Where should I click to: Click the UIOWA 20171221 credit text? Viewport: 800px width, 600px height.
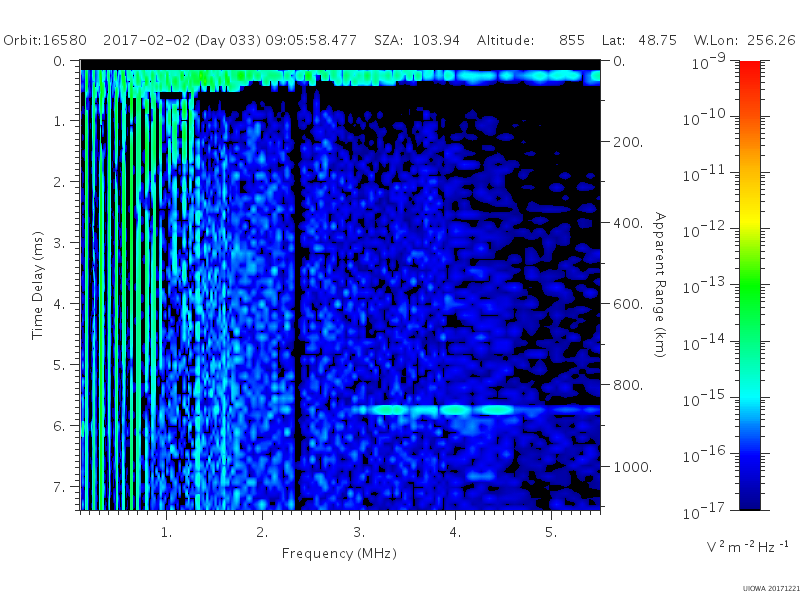pos(771,589)
